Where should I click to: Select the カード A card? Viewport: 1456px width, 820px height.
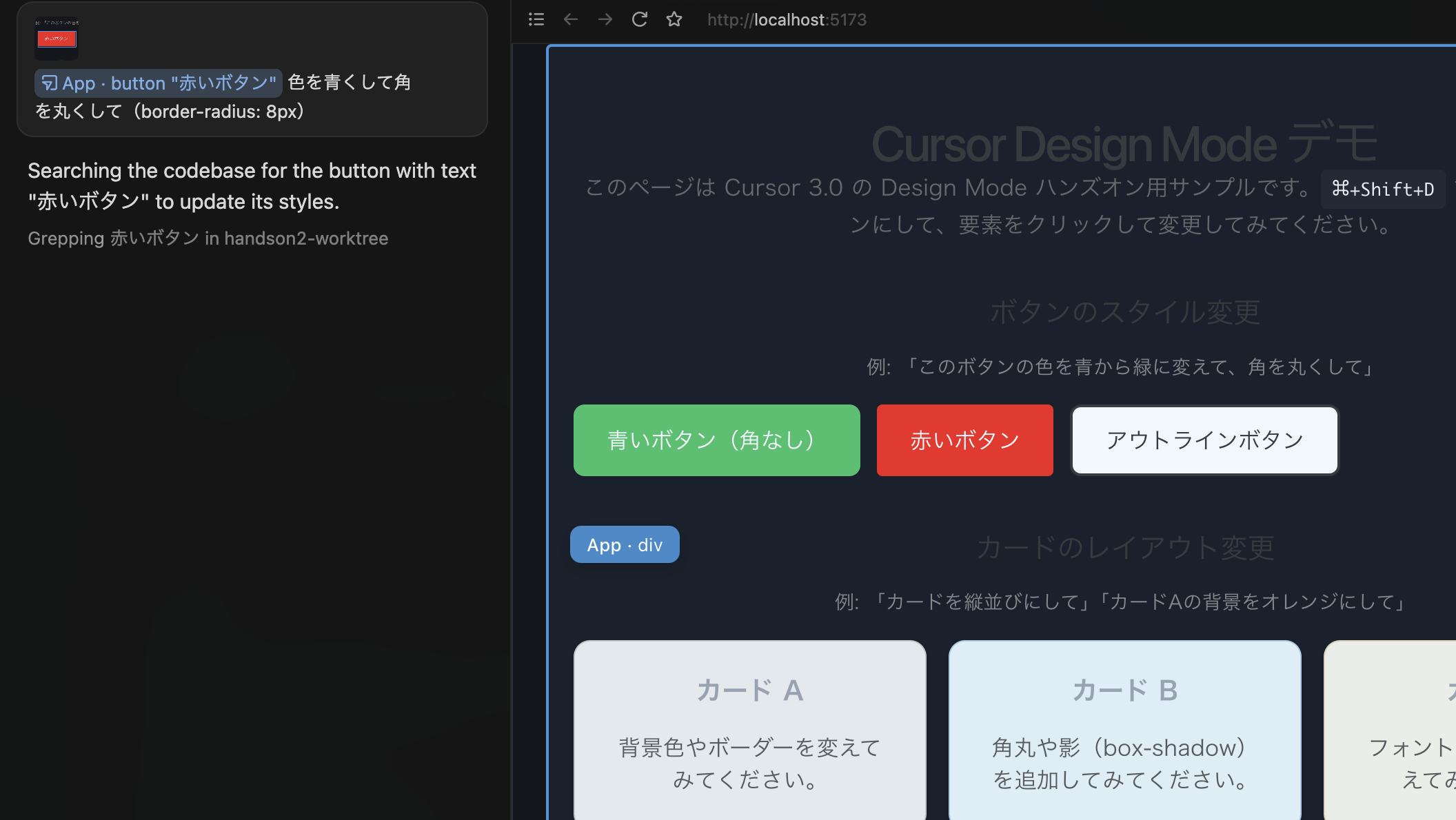point(749,730)
